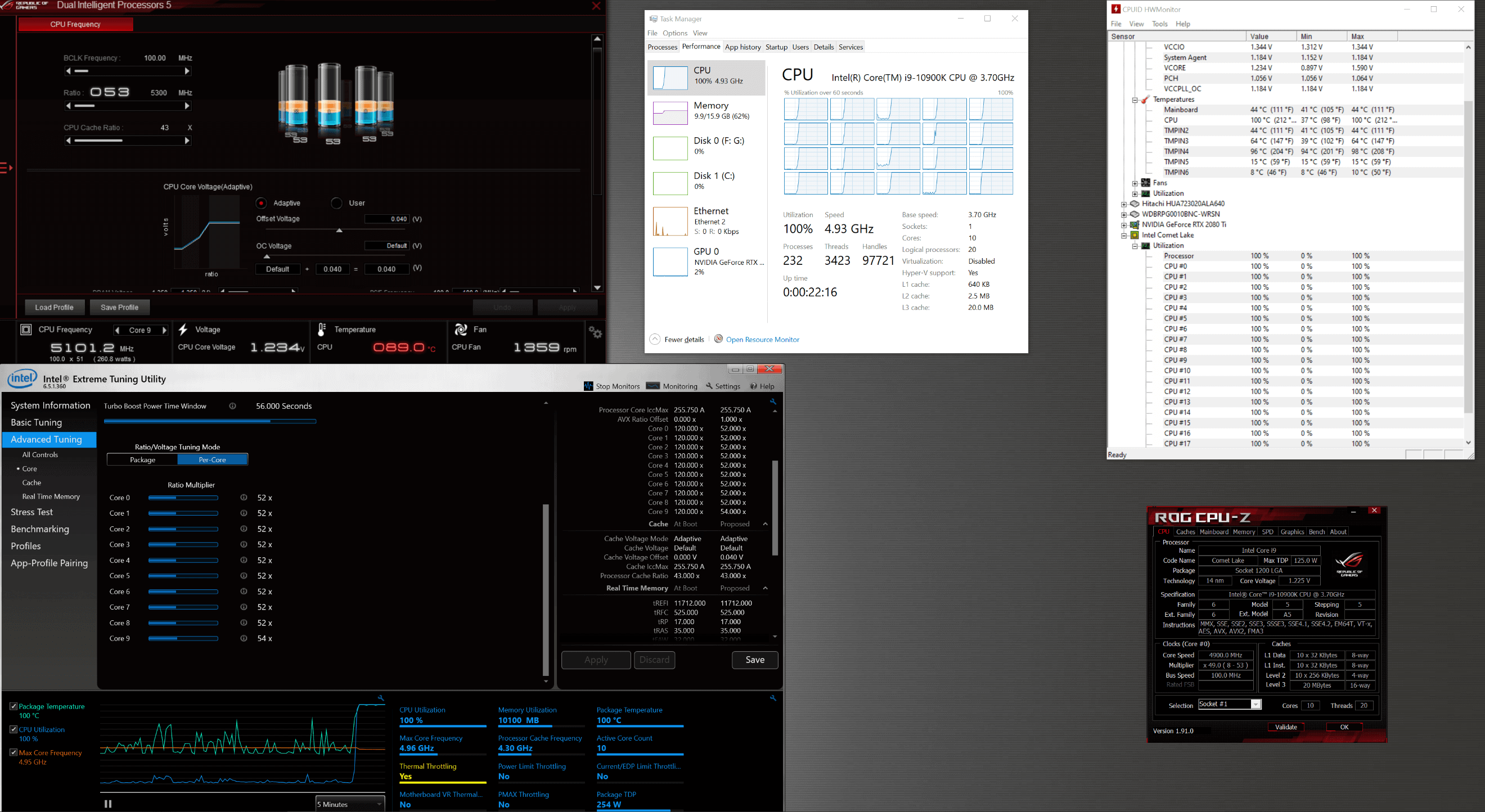The width and height of the screenshot is (1485, 812).
Task: Click the NVIDIA GeForce RTX 2080 Ti icon in HWMonitor
Action: (x=1135, y=225)
